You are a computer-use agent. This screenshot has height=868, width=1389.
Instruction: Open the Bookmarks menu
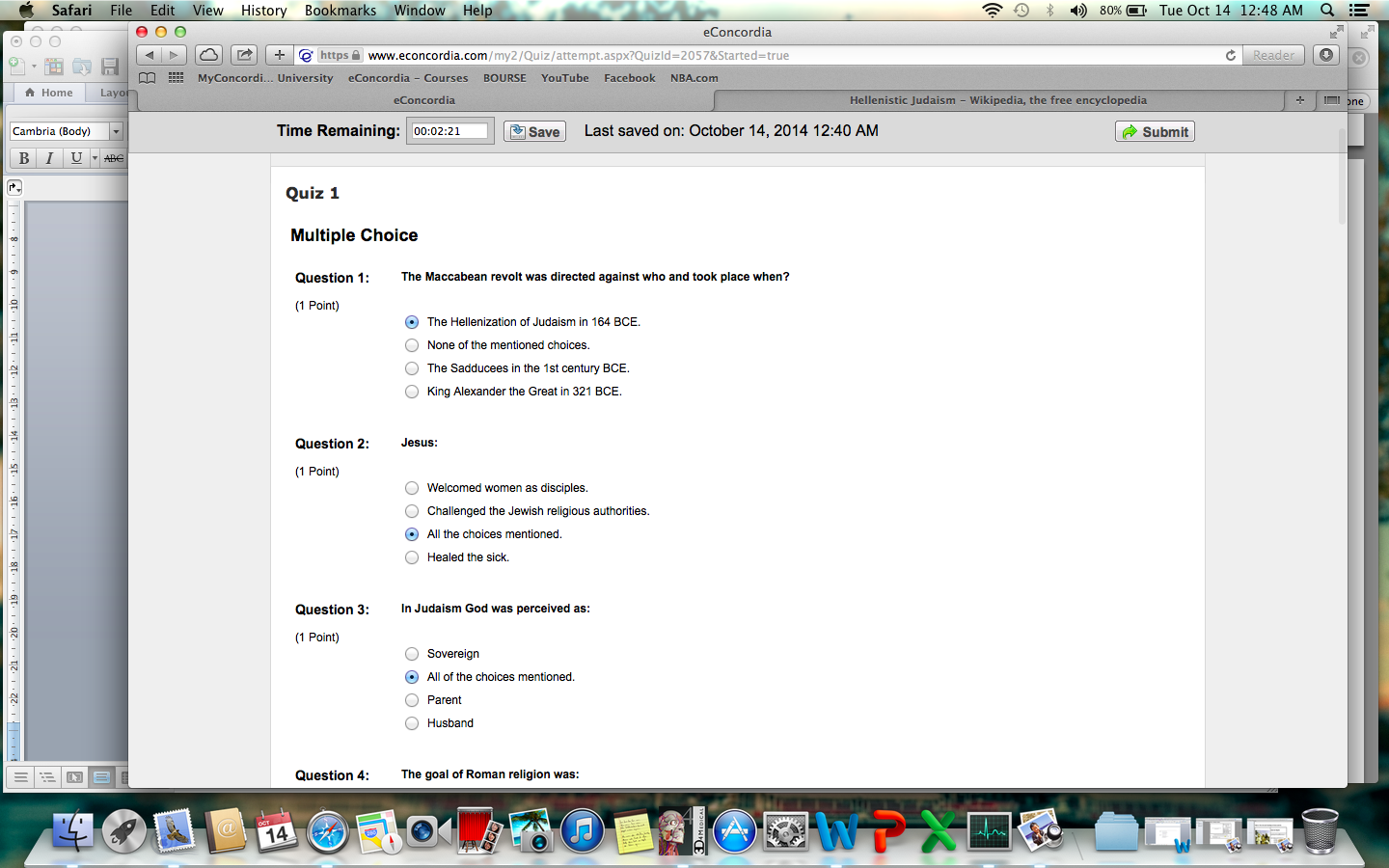pos(340,11)
